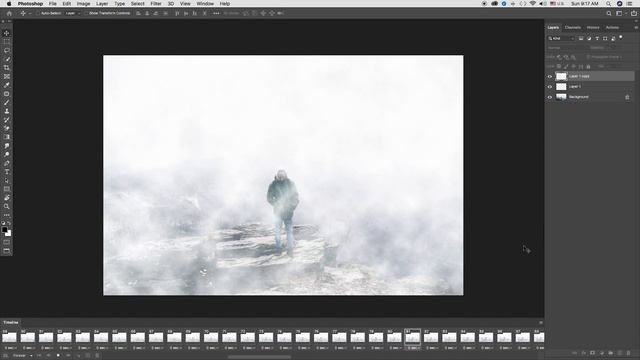The image size is (640, 360).
Task: Open the Auto-Select Layer dropdown
Action: (x=73, y=13)
